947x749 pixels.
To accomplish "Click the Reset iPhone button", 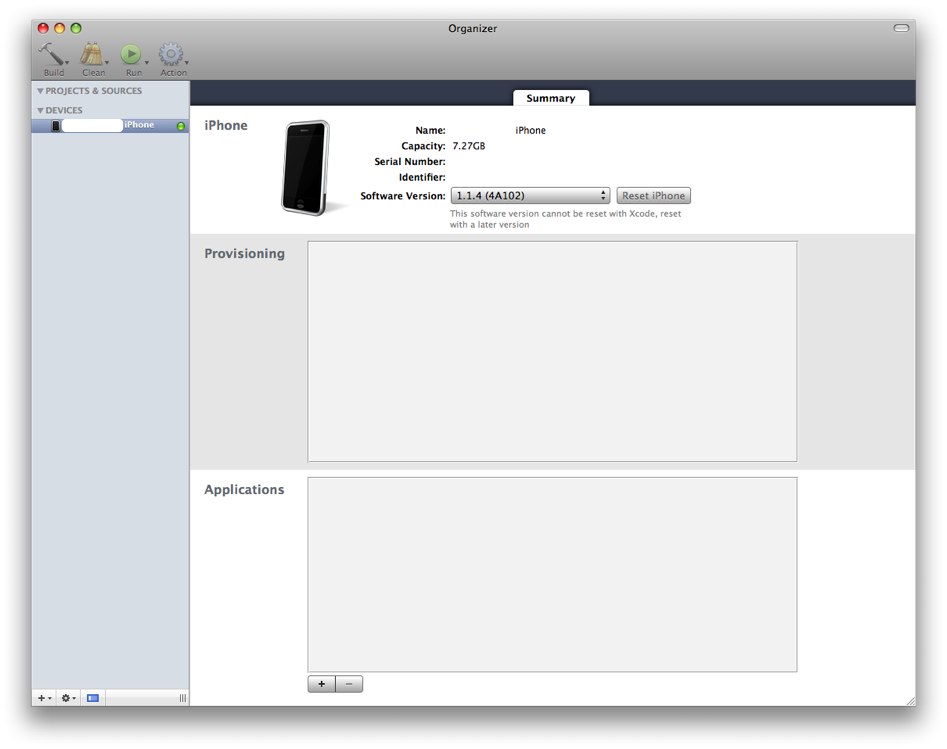I will (653, 196).
